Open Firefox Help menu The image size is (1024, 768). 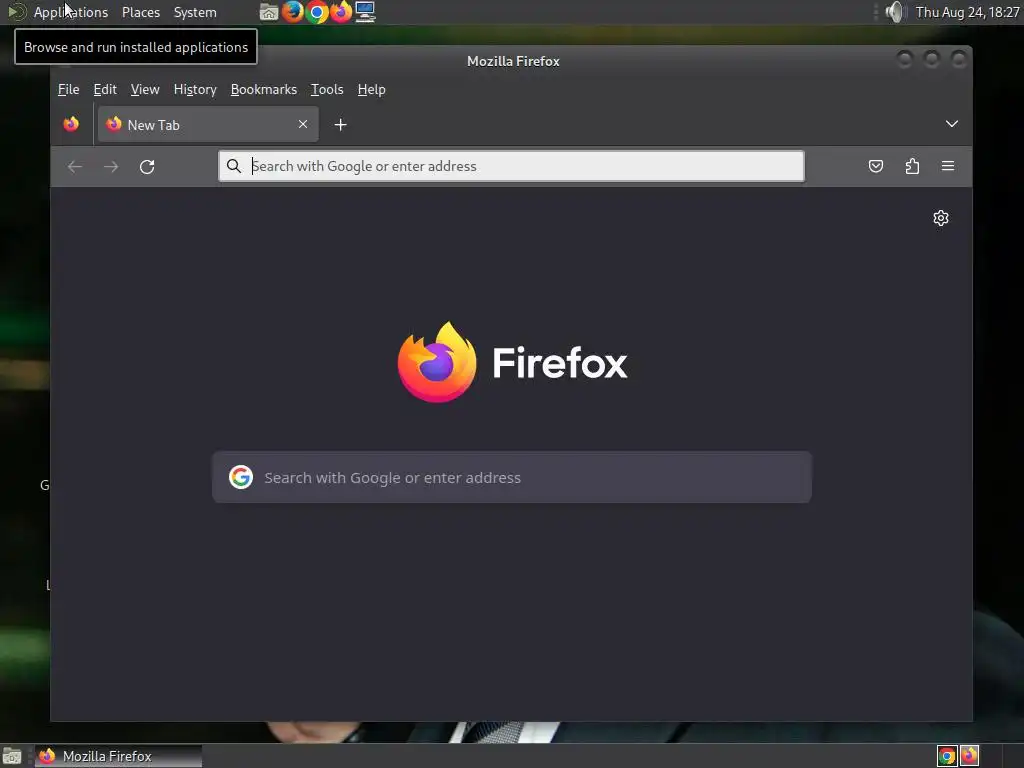point(372,89)
